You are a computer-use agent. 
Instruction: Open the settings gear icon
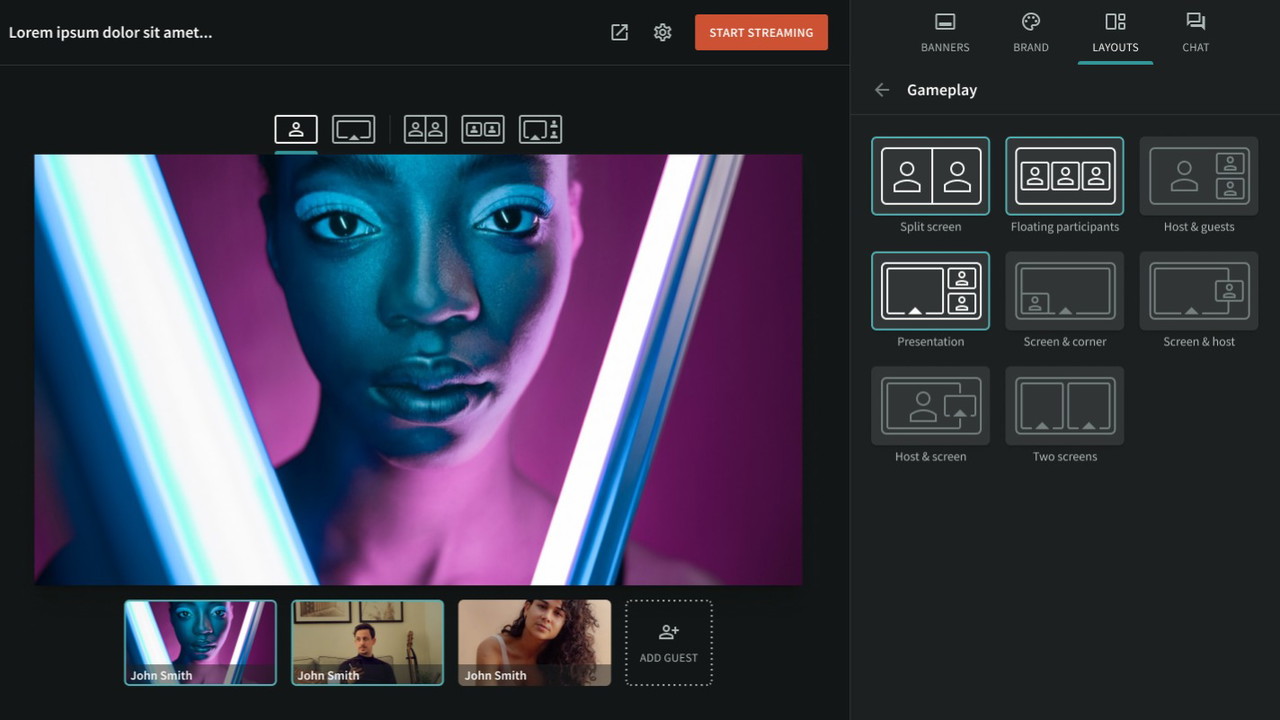tap(662, 32)
